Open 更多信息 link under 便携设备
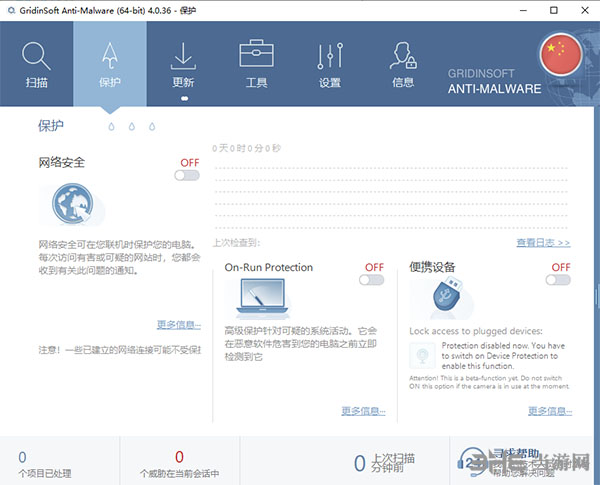The height and width of the screenshot is (485, 600). pyautogui.click(x=550, y=411)
